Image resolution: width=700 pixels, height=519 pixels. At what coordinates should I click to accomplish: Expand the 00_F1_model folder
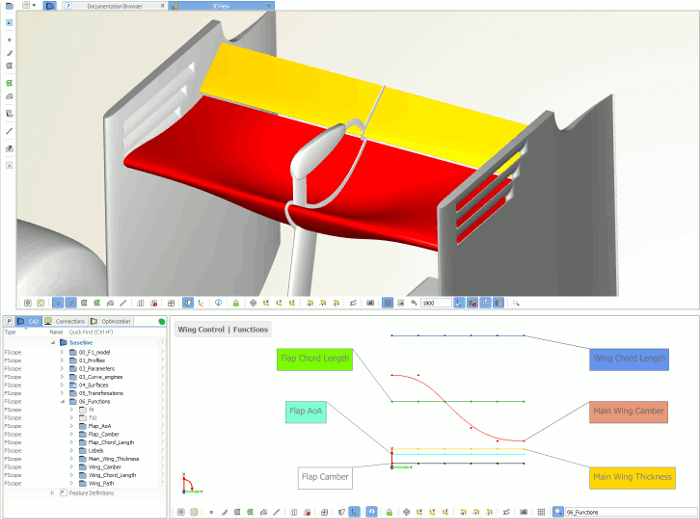coord(62,352)
